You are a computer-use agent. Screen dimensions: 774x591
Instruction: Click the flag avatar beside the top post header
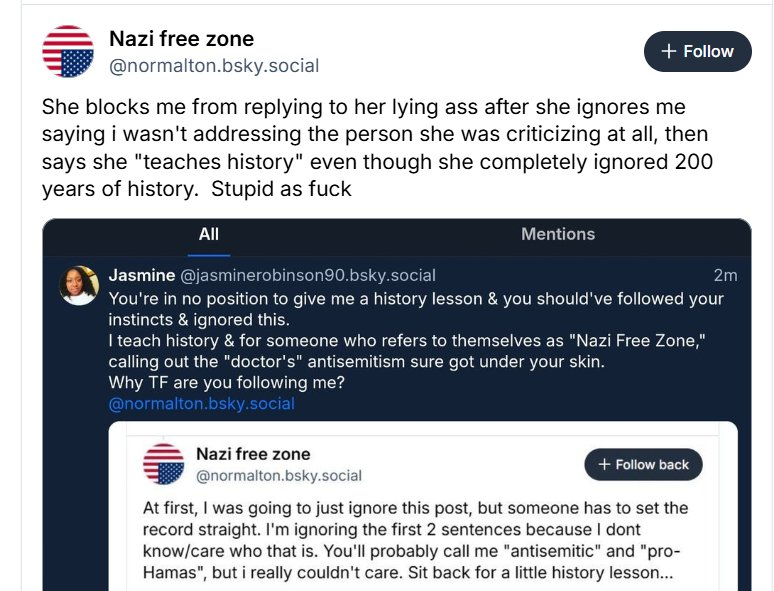coord(68,52)
